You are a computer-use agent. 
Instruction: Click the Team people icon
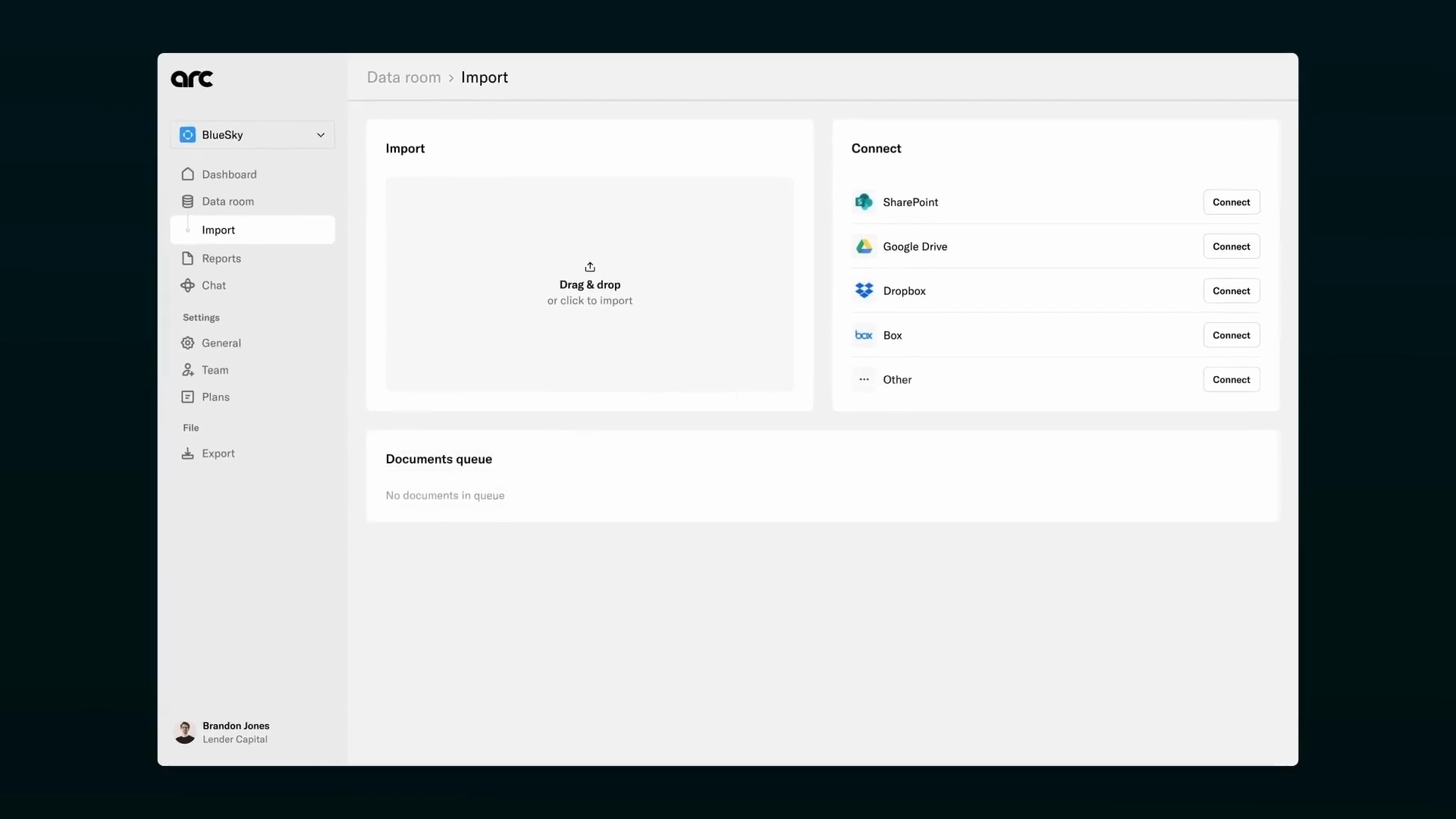pos(187,370)
